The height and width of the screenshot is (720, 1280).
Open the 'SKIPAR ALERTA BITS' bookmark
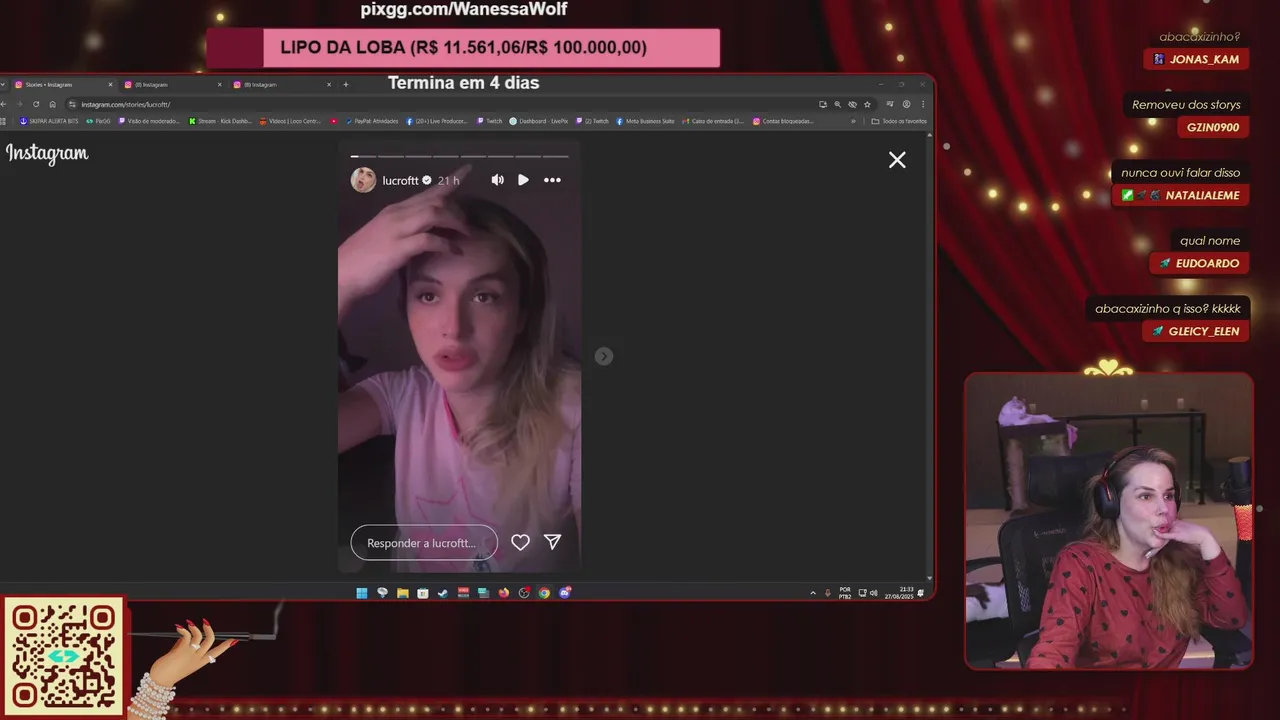(x=49, y=121)
